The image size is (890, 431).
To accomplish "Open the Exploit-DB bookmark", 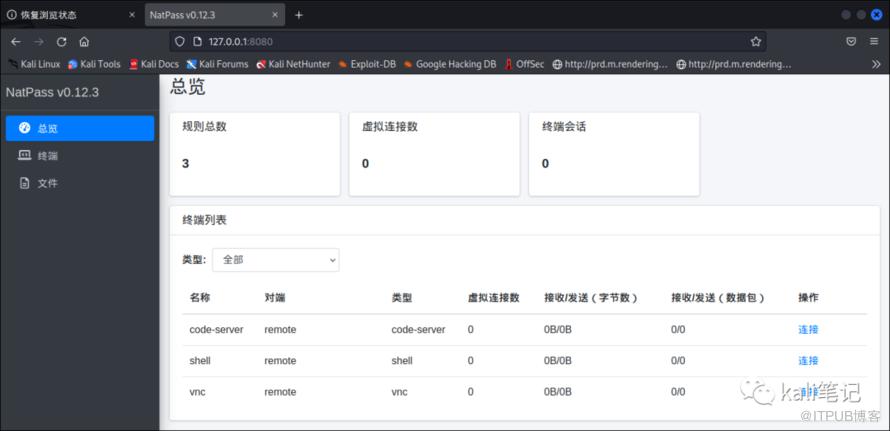I will pyautogui.click(x=366, y=64).
